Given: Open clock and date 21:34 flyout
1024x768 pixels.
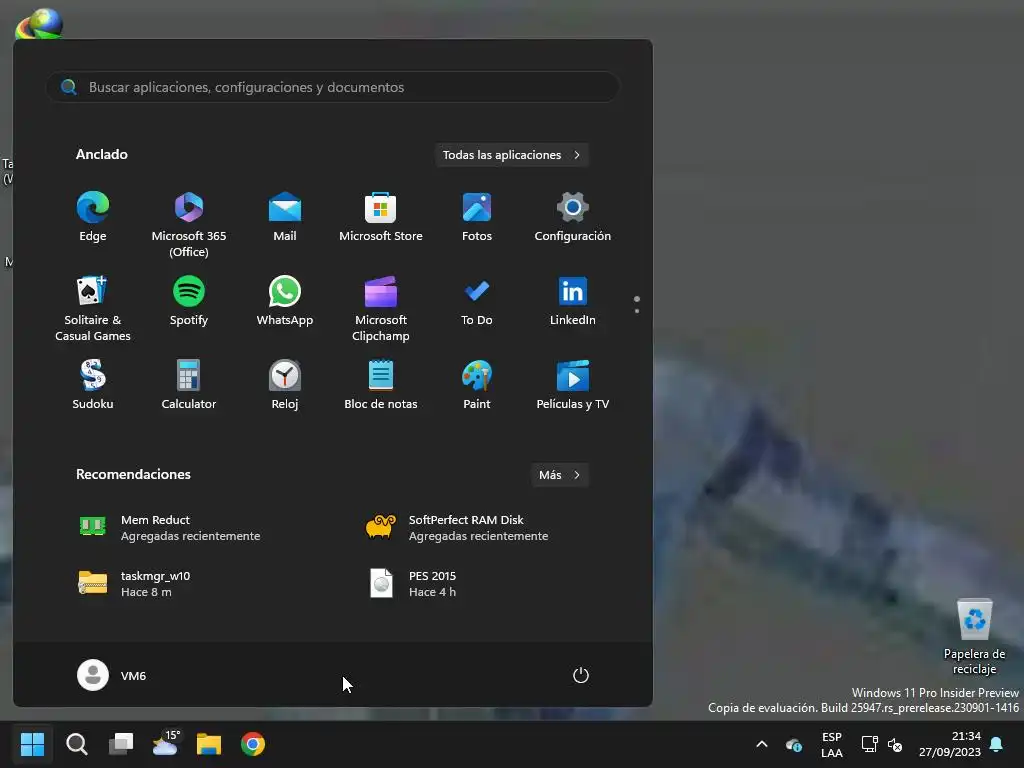Looking at the screenshot, I should pos(950,744).
